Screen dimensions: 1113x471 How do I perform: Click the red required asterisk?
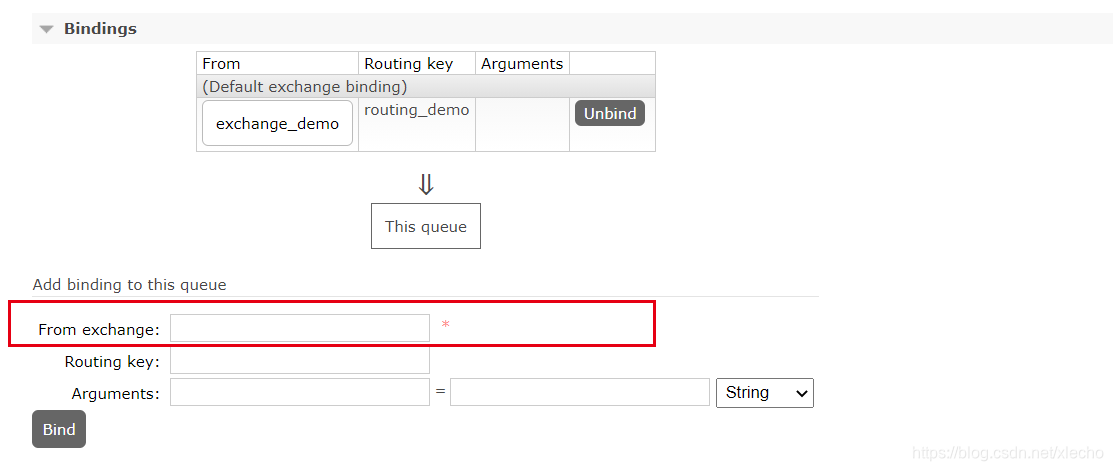tap(446, 326)
